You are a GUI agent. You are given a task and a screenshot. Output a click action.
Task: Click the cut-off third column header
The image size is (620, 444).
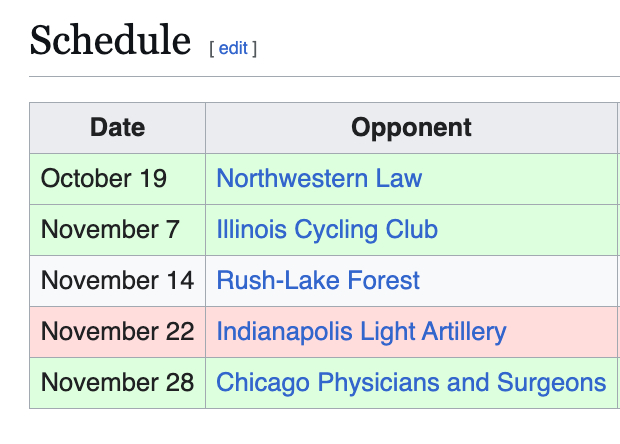pos(618,128)
